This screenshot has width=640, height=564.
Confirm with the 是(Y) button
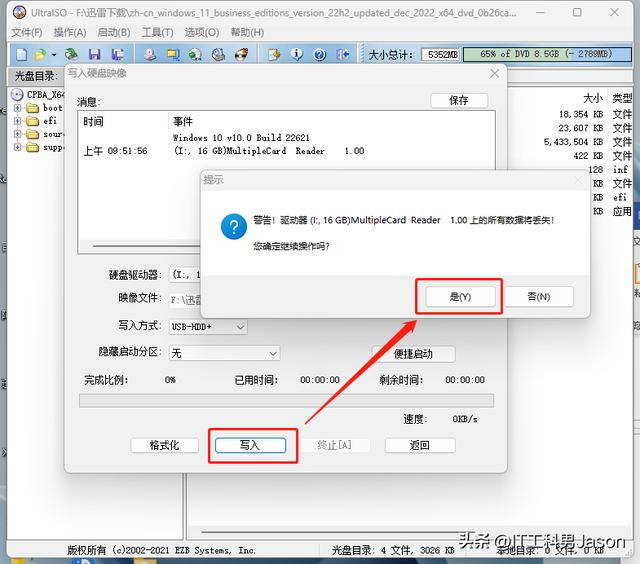click(460, 297)
